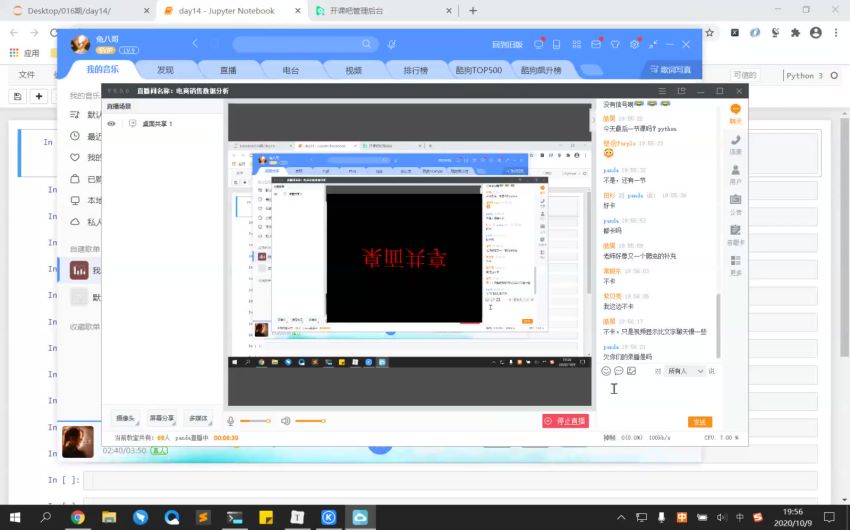Click the 停止直播 stop live button
The image size is (850, 530).
point(565,421)
